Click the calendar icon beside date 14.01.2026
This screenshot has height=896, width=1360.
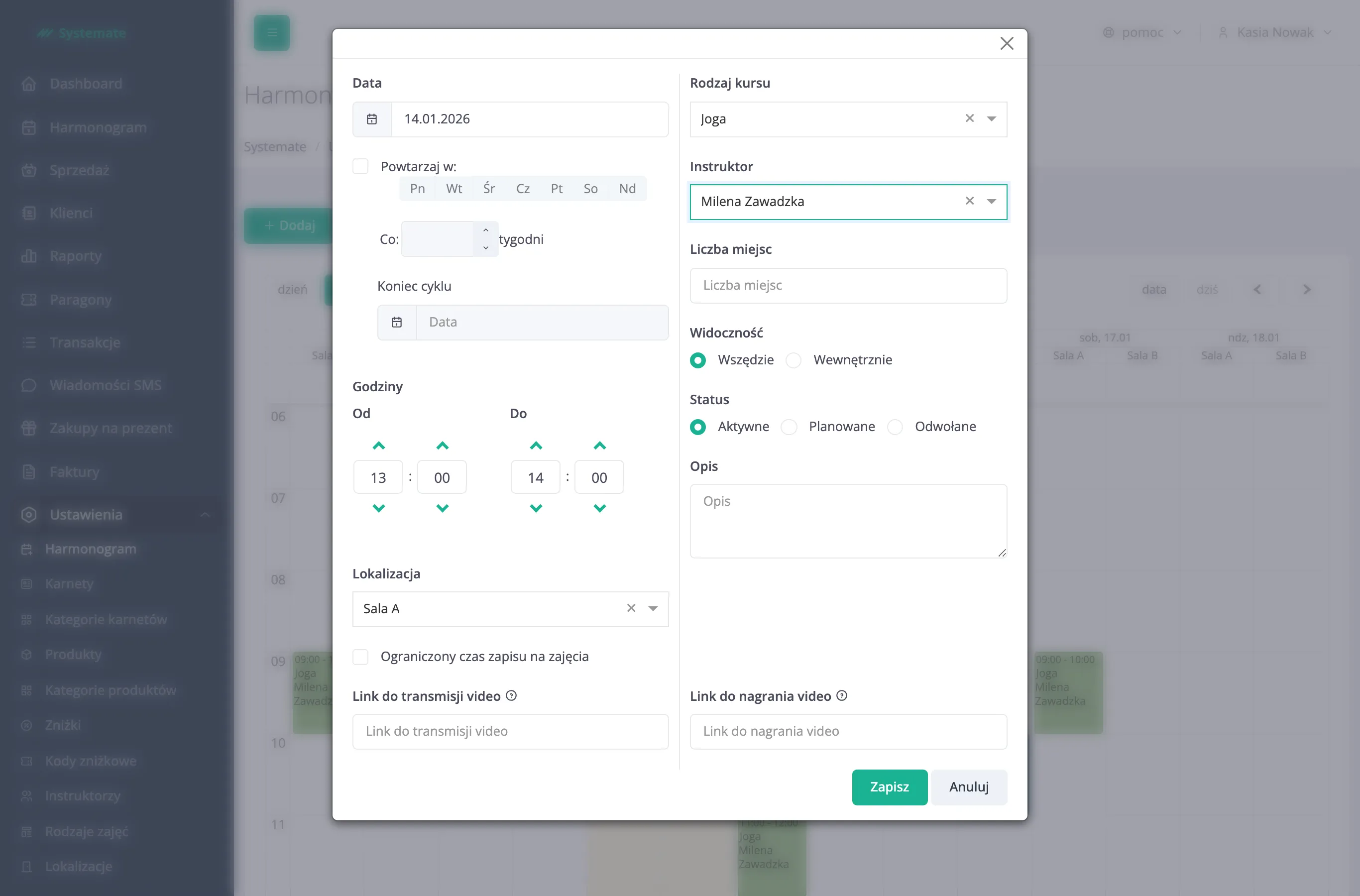(x=372, y=119)
